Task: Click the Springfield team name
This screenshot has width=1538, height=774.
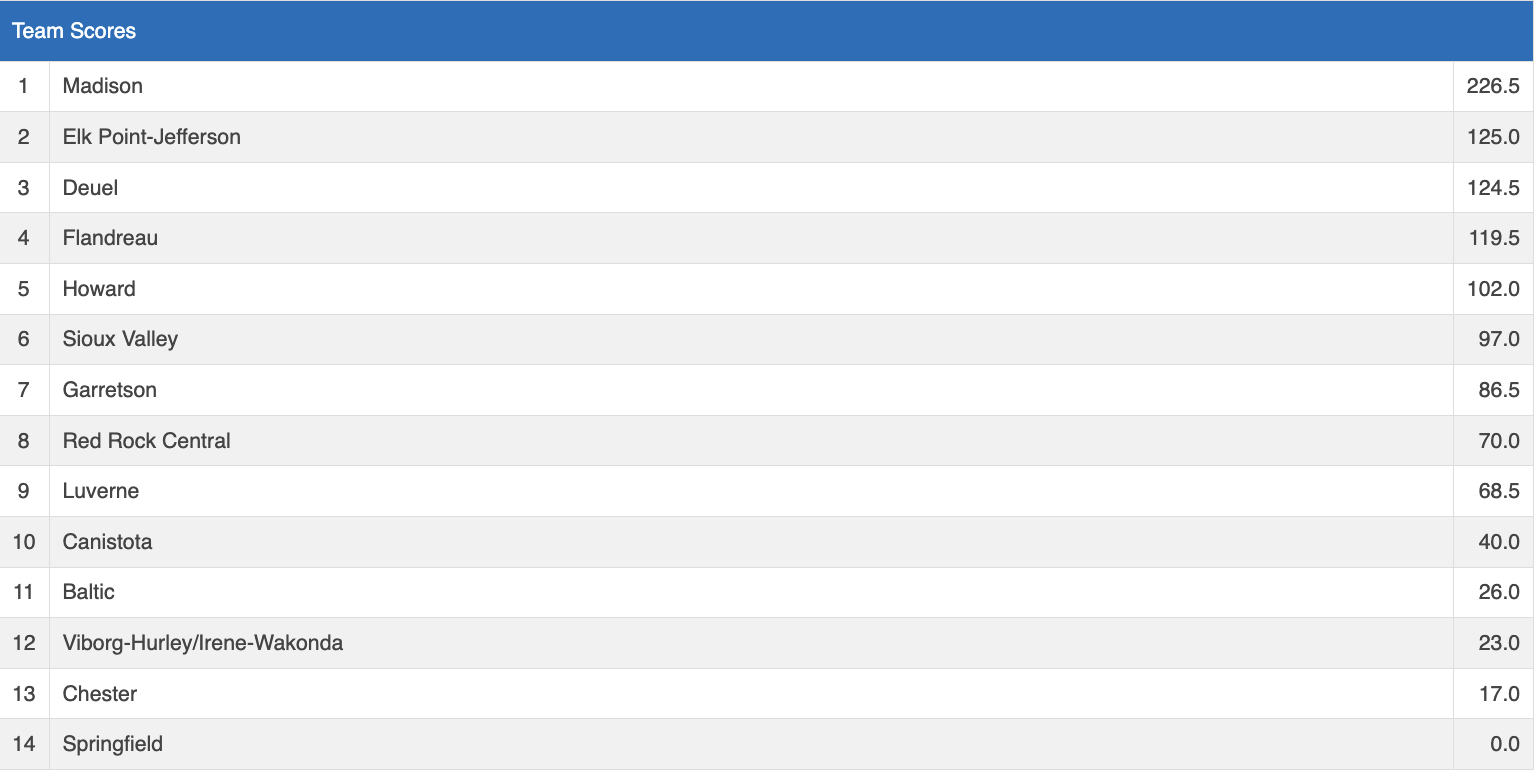Action: pyautogui.click(x=113, y=744)
